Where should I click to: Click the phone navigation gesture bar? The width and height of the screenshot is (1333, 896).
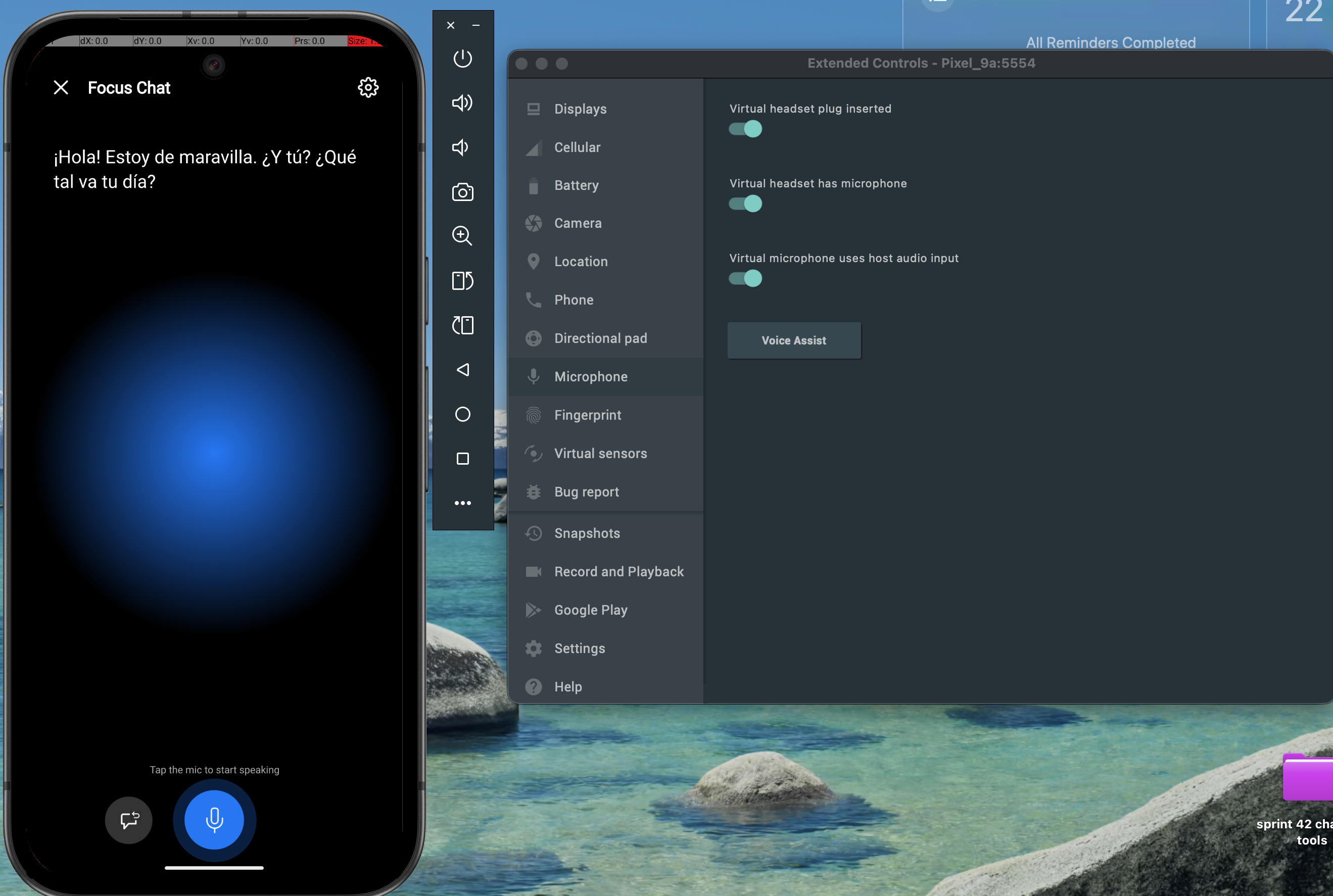pyautogui.click(x=214, y=867)
